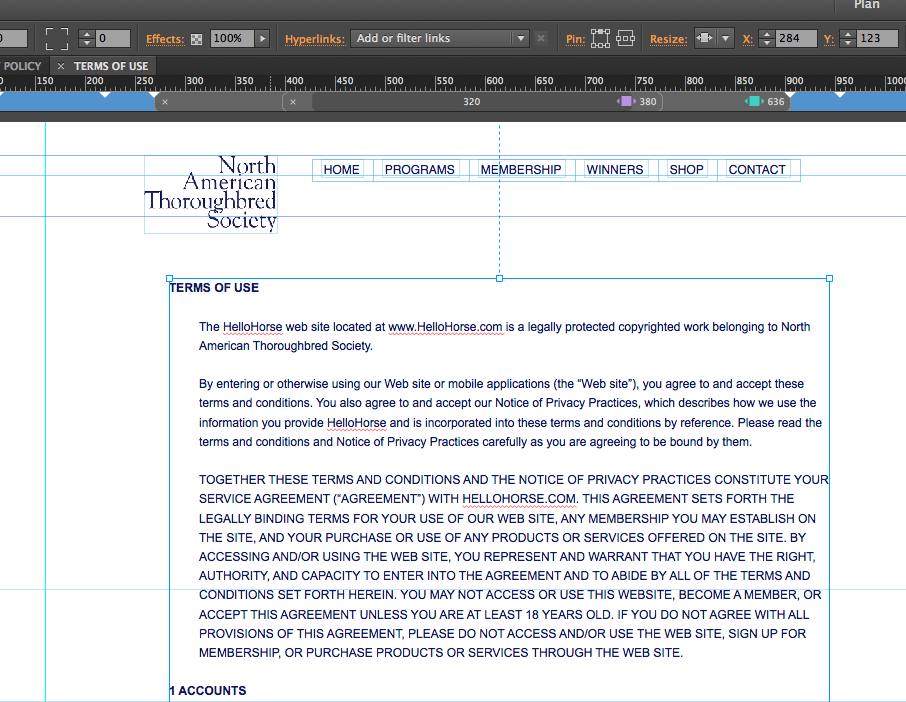Click the X position label
This screenshot has height=702, width=906.
[748, 39]
